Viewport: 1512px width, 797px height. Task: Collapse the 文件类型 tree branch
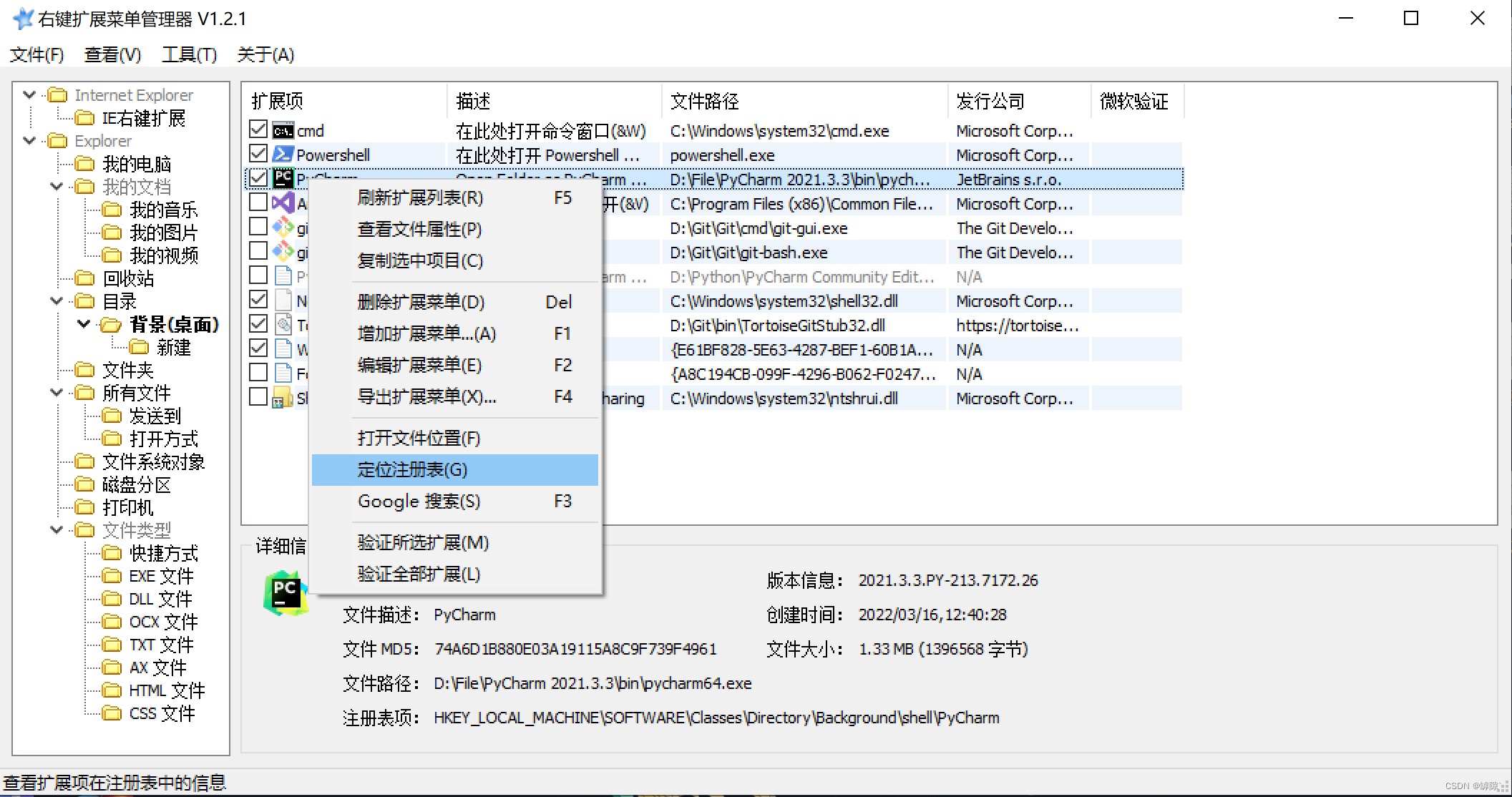pyautogui.click(x=57, y=530)
